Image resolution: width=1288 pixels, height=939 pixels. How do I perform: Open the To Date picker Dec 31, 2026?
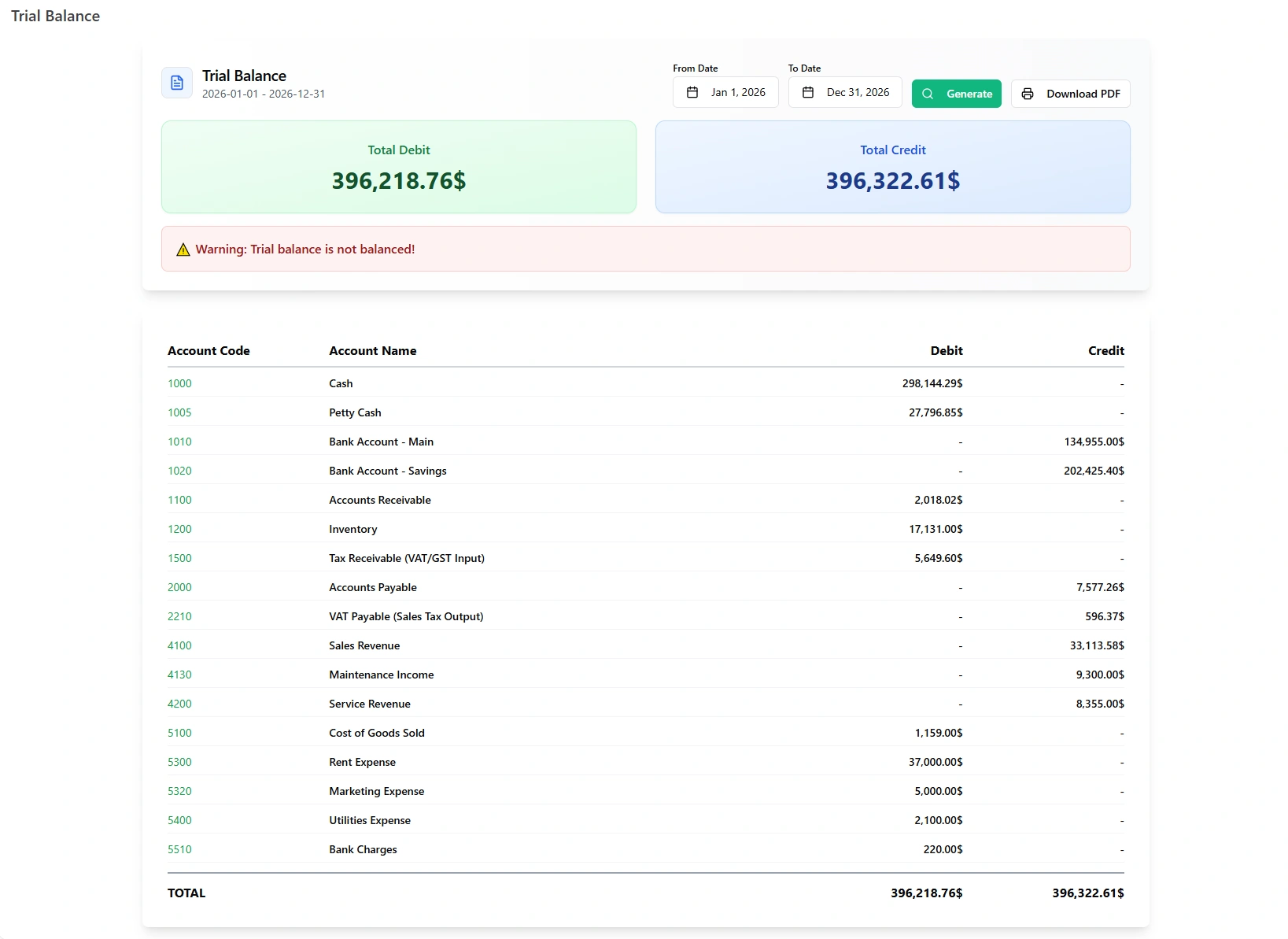tap(845, 92)
